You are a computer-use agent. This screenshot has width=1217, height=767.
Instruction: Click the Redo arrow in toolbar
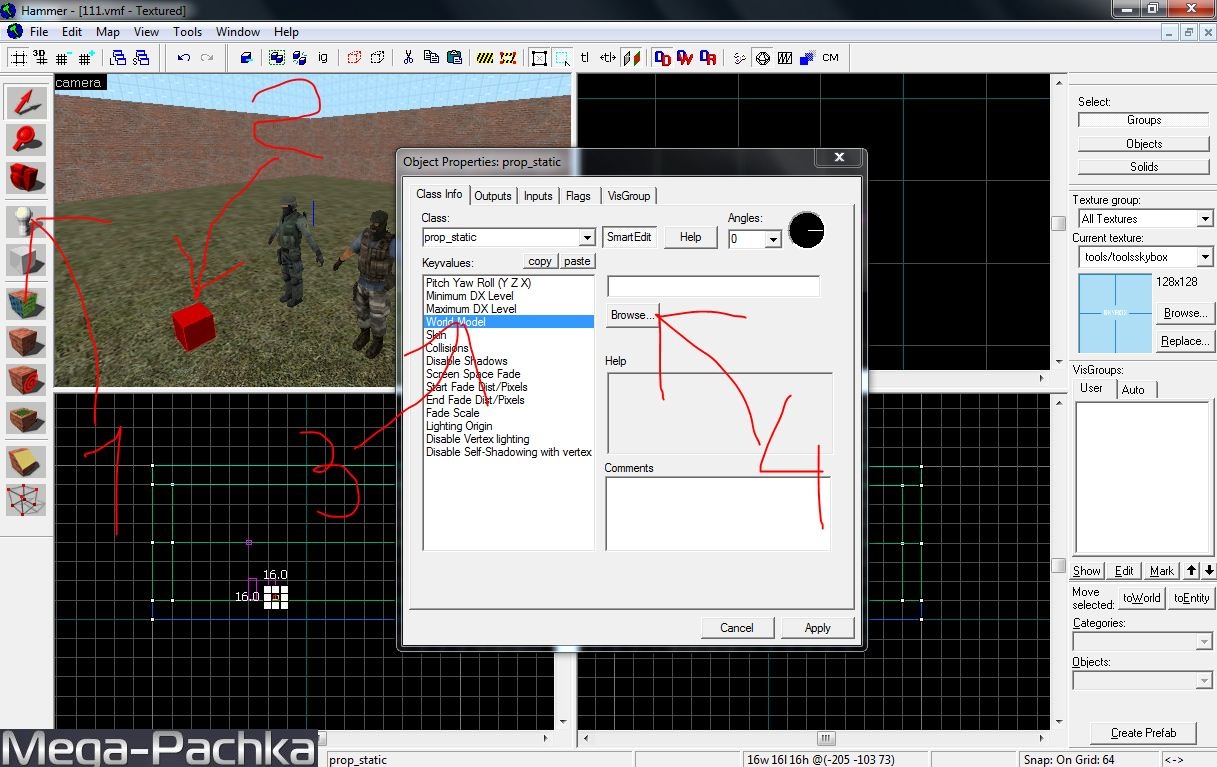click(x=207, y=58)
